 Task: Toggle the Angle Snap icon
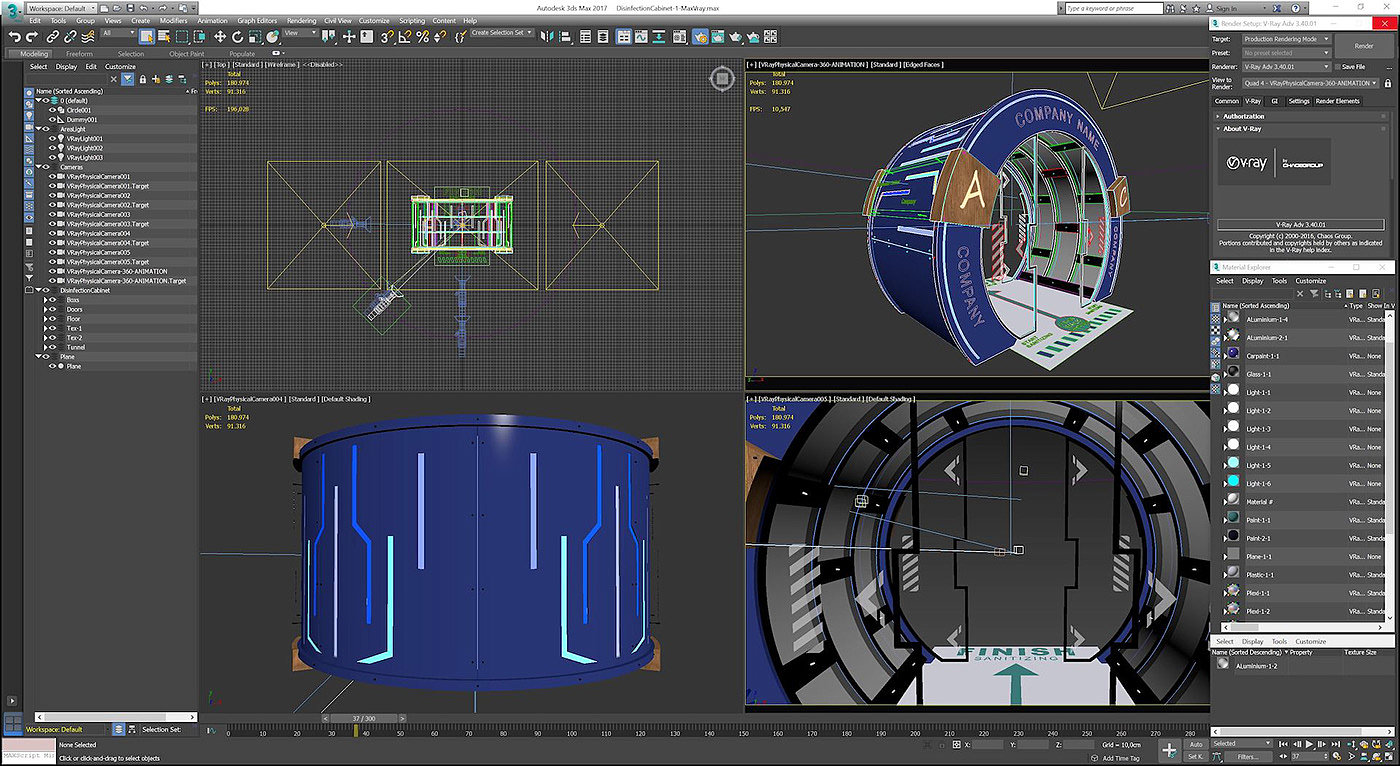(404, 37)
